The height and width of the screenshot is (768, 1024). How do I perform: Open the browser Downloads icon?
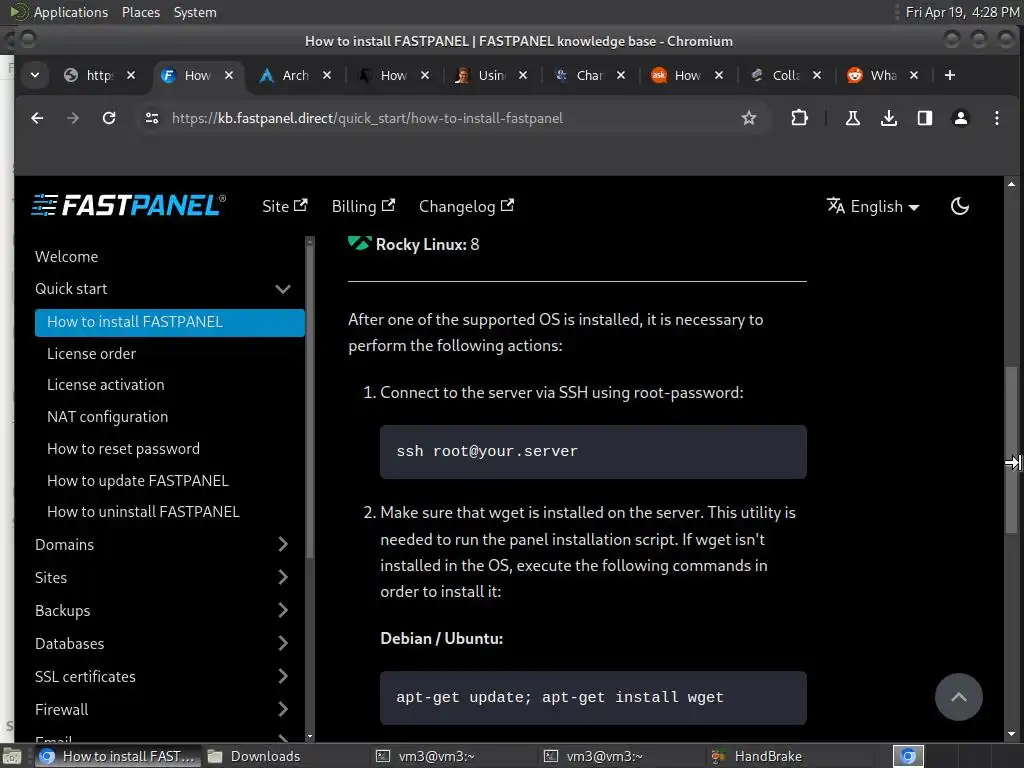coord(888,118)
